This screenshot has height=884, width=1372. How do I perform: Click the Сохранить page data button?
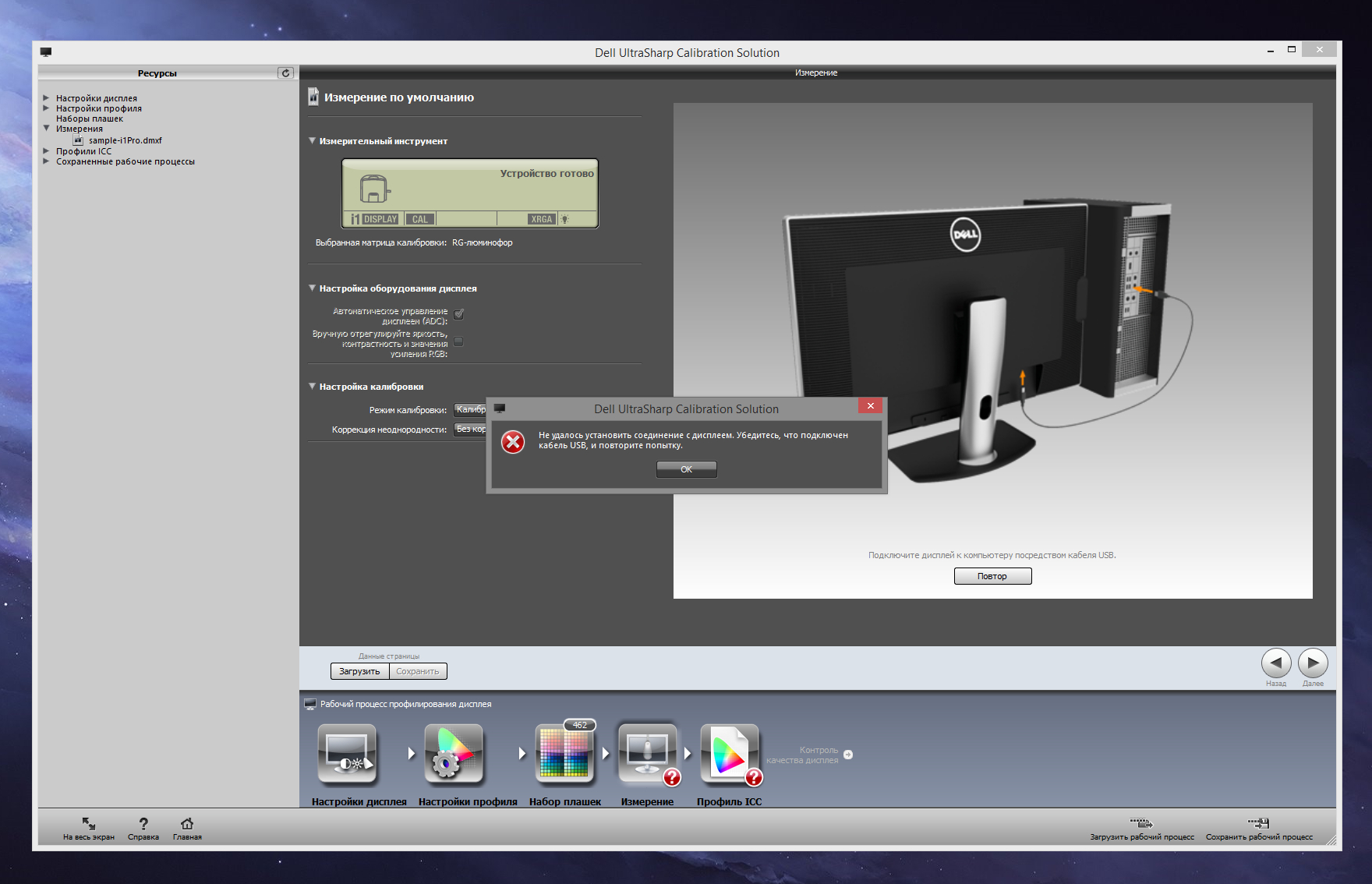[418, 671]
